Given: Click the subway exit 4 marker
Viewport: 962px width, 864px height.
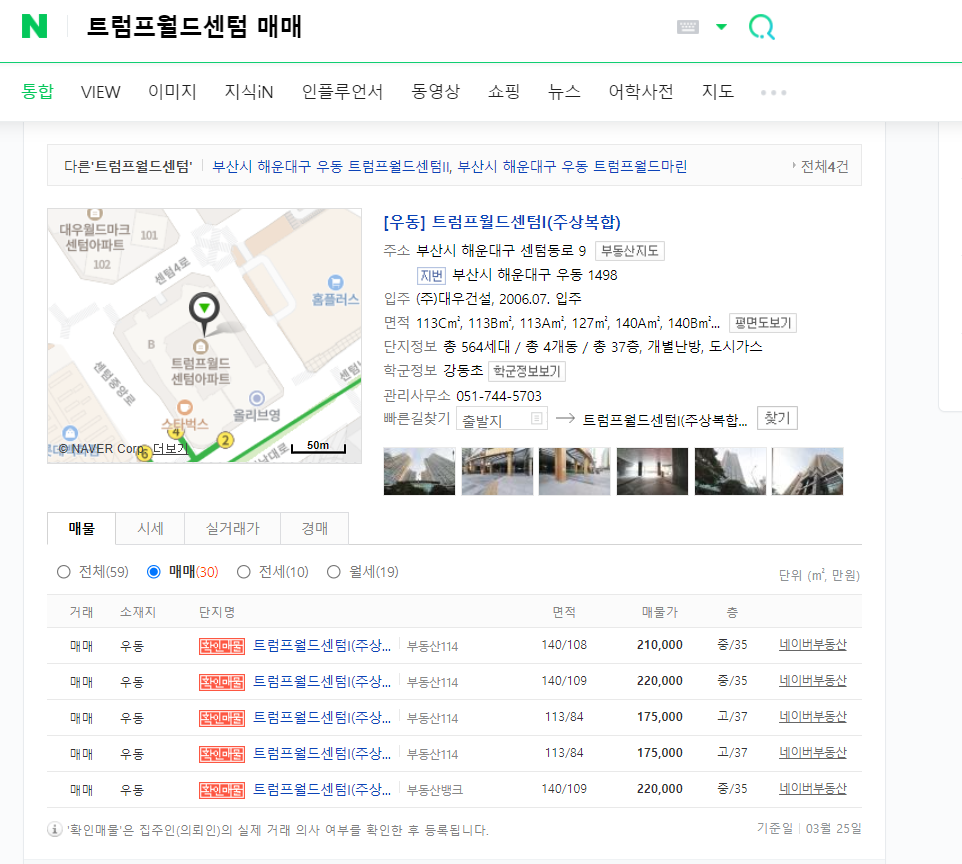Looking at the screenshot, I should tap(175, 433).
